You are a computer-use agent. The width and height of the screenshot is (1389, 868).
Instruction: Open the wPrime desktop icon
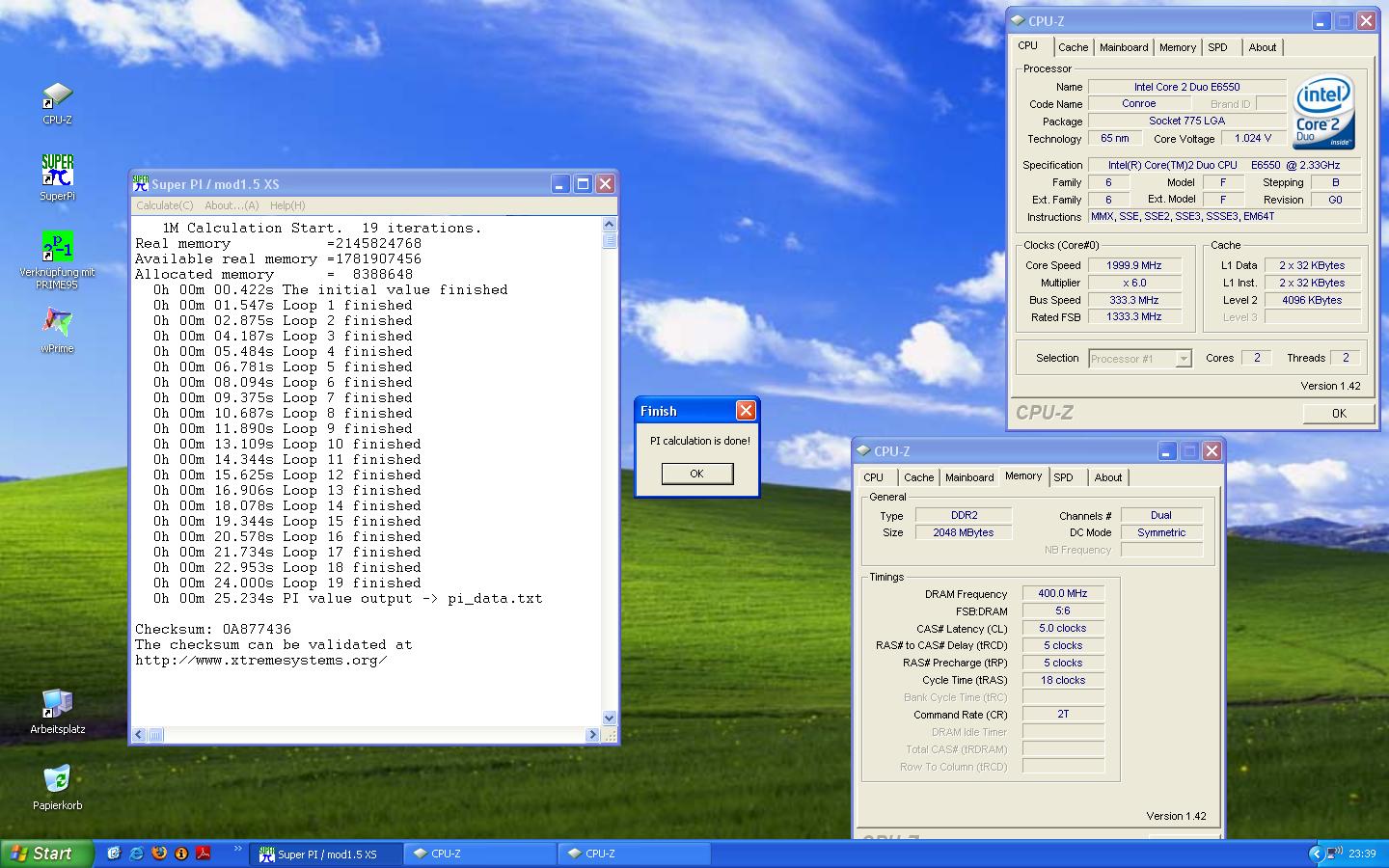tap(57, 331)
